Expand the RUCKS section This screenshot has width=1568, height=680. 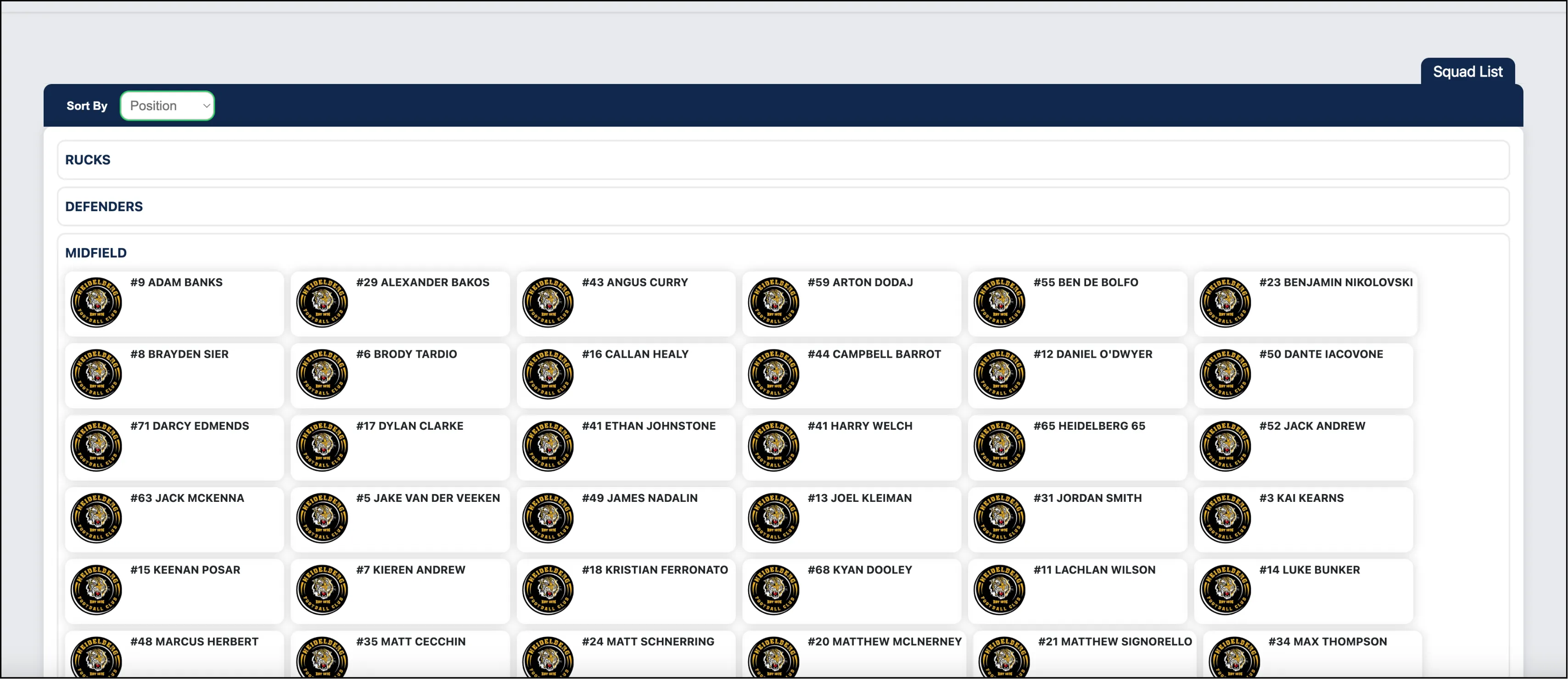pos(88,160)
